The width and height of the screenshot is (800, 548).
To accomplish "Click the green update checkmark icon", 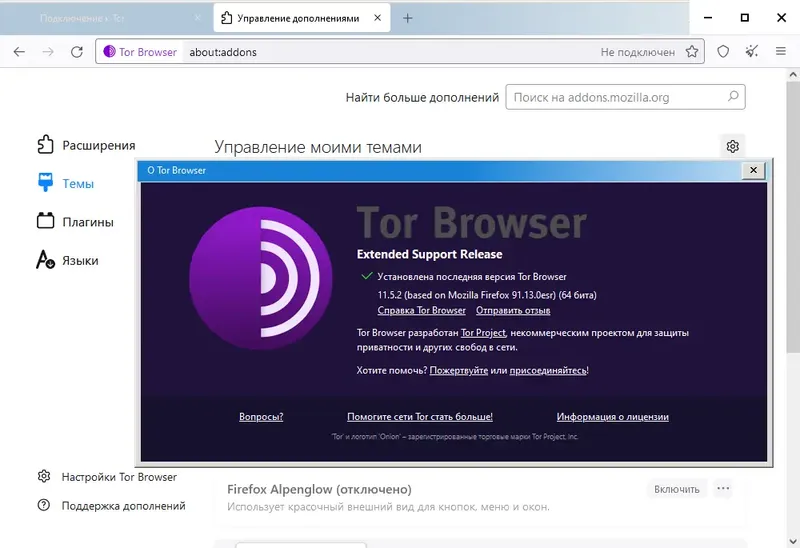I will click(366, 276).
